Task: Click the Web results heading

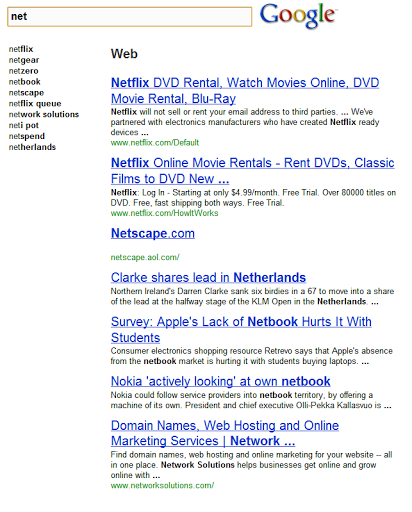Action: click(124, 54)
